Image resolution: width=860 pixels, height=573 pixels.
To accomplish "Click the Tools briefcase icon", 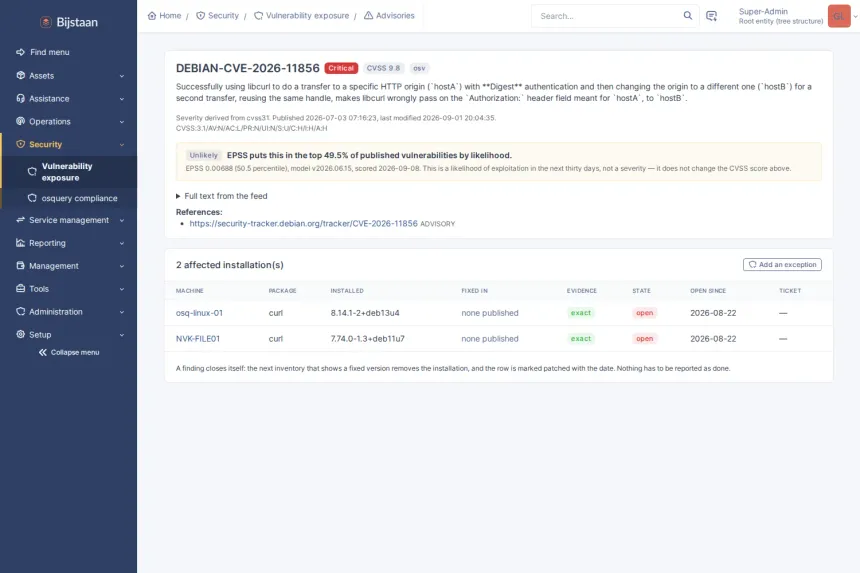I will click(20, 288).
